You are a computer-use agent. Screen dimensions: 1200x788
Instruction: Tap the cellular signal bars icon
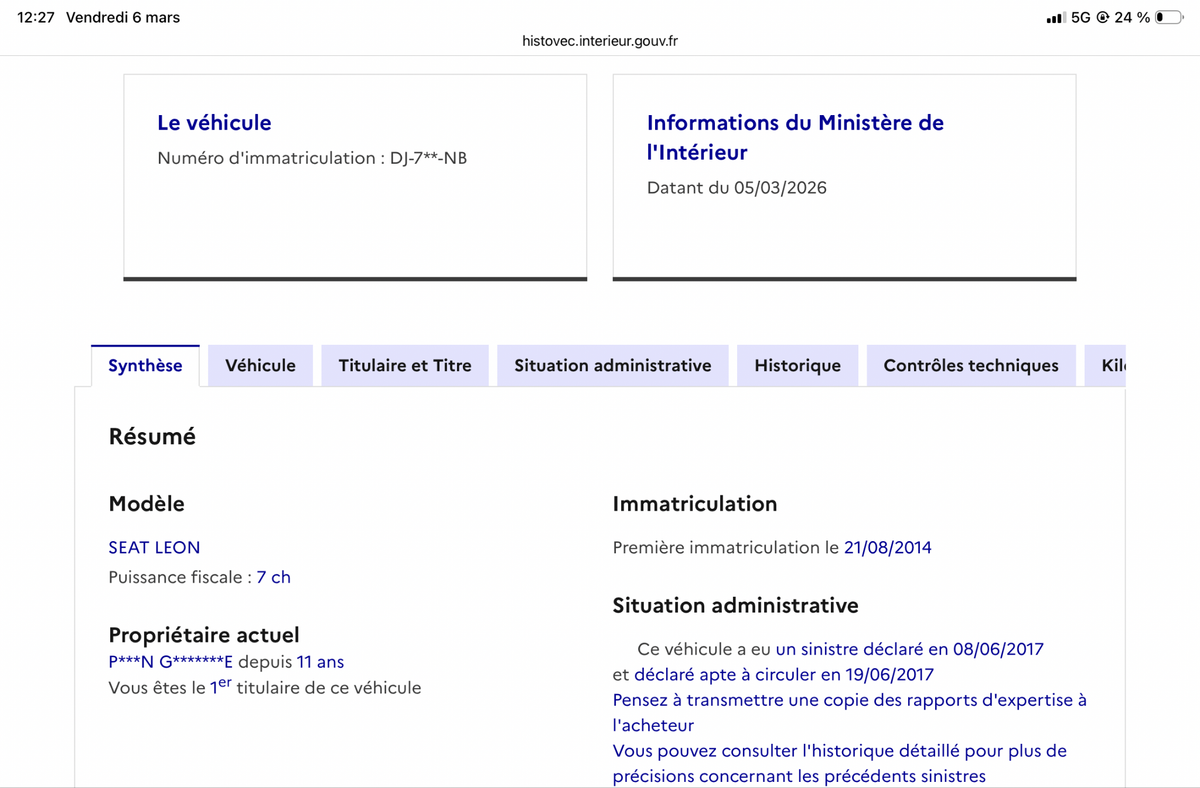tap(1055, 18)
